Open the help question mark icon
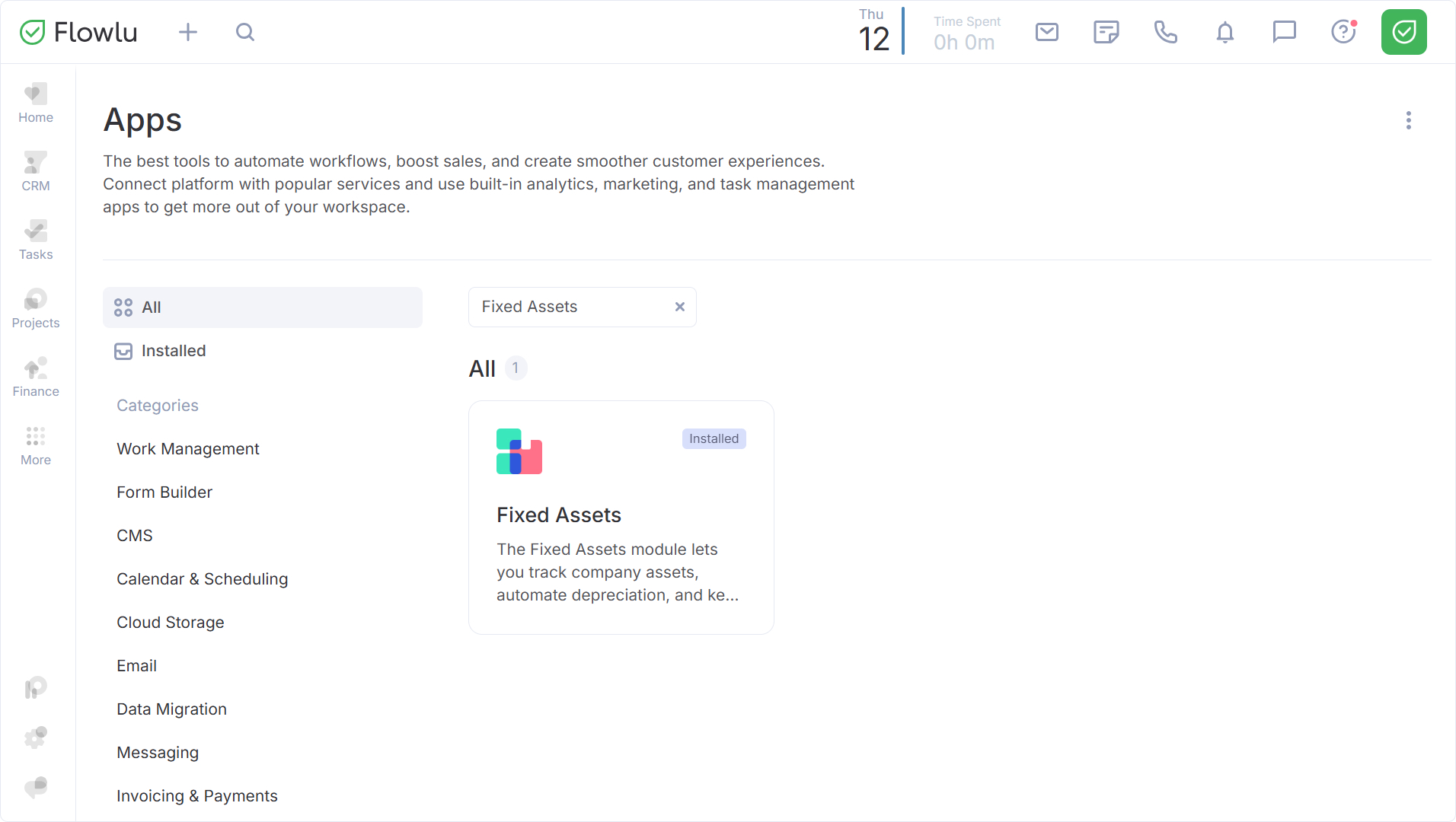1456x822 pixels. click(1343, 32)
